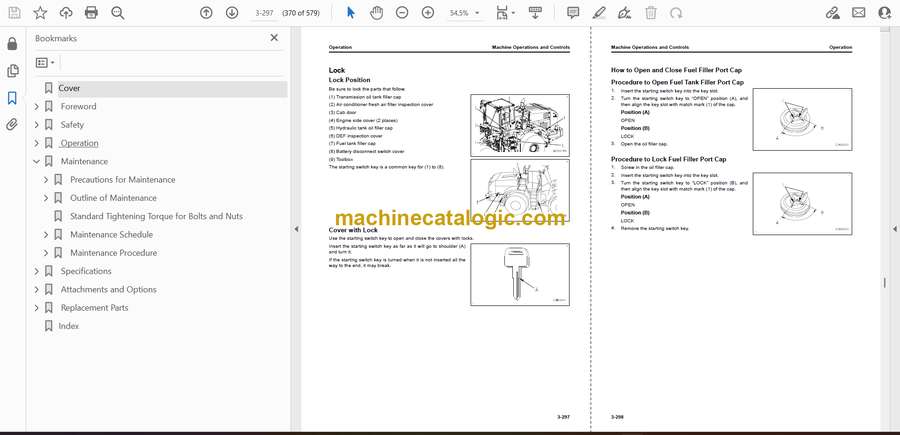Toggle the Page Thumbnails panel
This screenshot has height=435, width=900.
[x=12, y=71]
